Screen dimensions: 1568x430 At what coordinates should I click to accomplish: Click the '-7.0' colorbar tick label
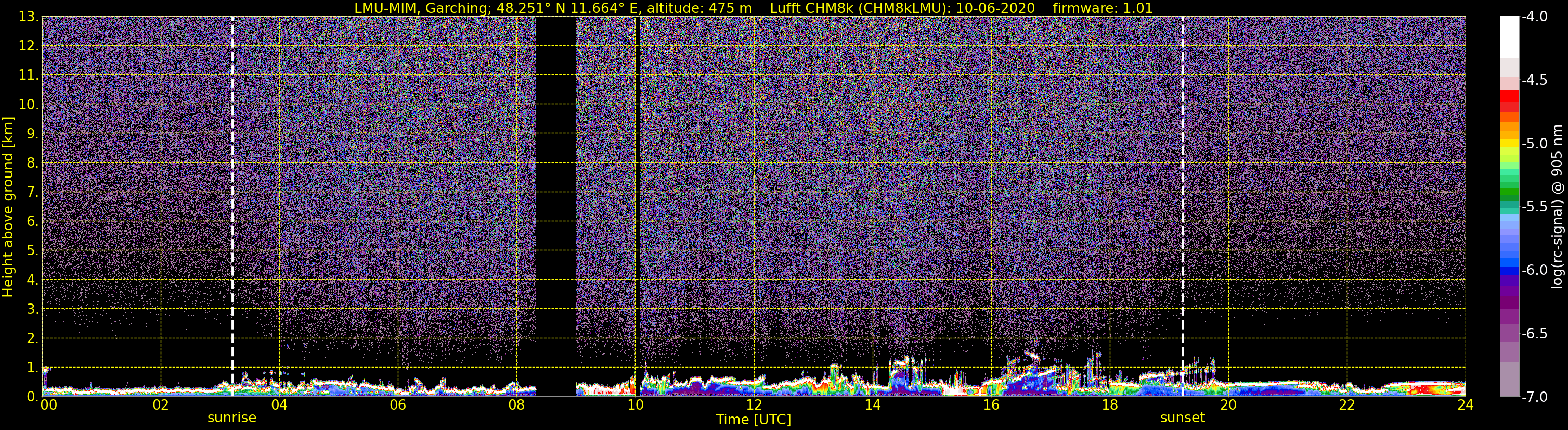[1534, 397]
